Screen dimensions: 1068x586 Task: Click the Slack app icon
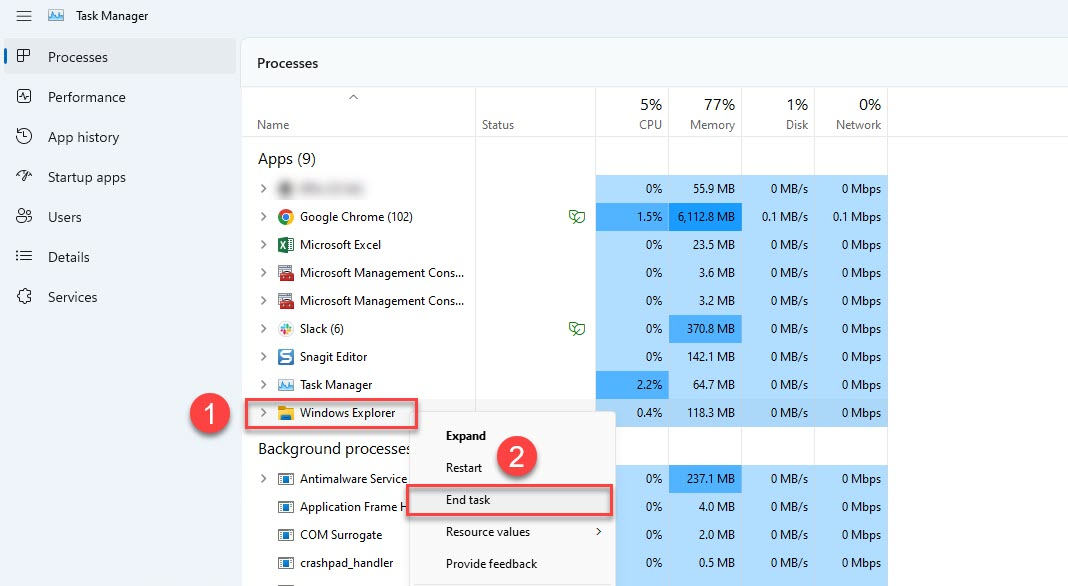coord(285,329)
